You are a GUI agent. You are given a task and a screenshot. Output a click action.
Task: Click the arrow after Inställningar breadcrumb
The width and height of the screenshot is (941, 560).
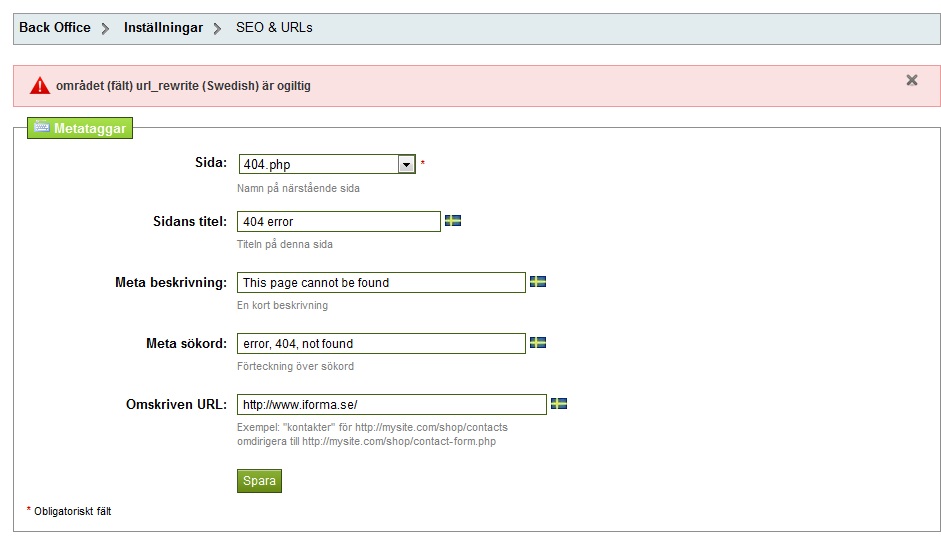tap(217, 28)
